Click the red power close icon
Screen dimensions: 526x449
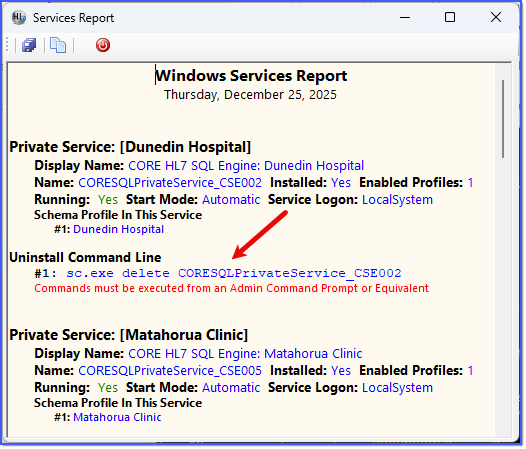[x=103, y=45]
